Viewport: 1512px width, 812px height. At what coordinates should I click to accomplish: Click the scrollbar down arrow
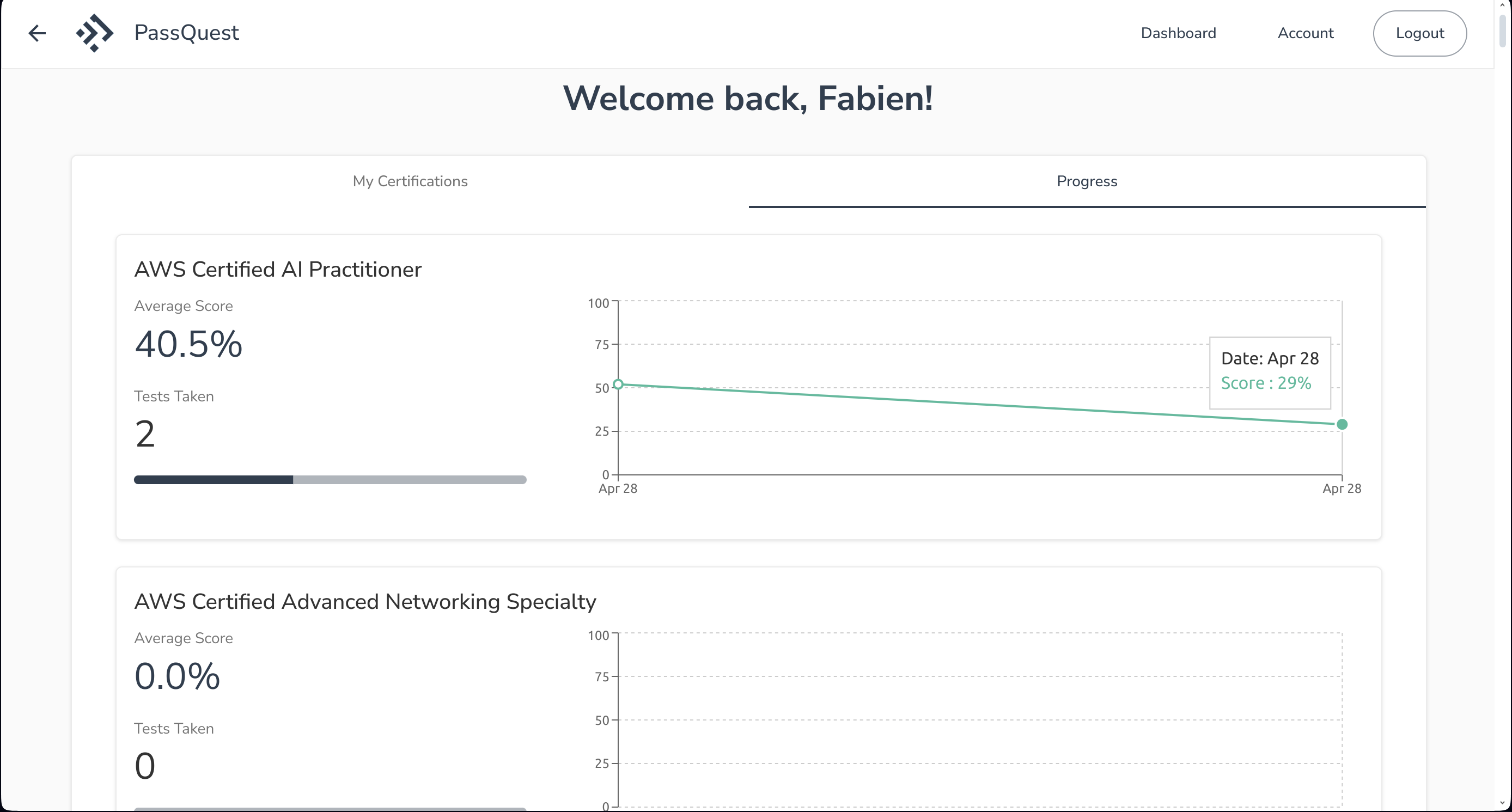coord(1504,803)
